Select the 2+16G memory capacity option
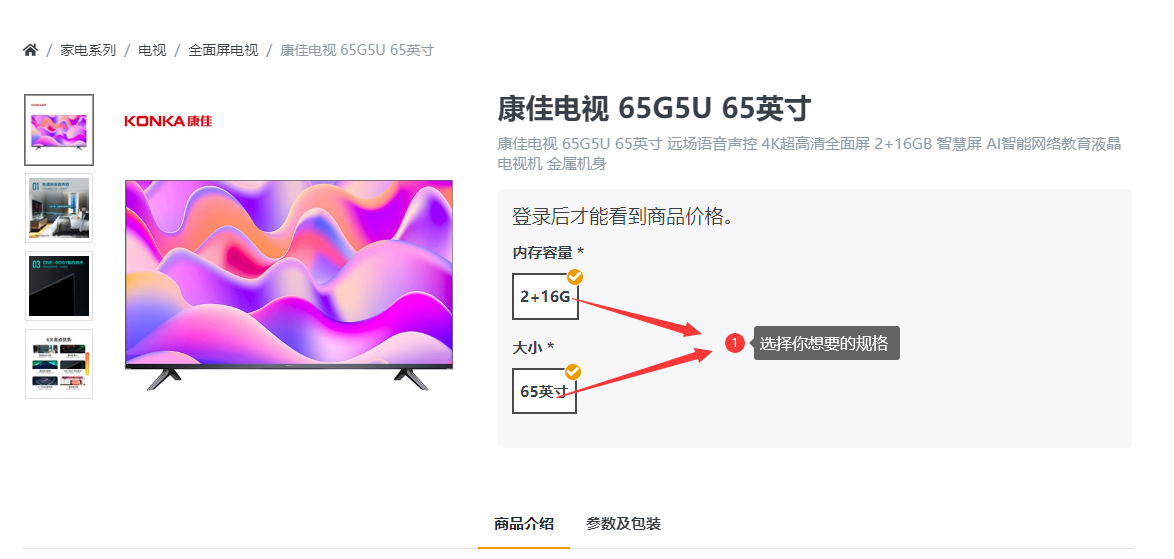1174x559 pixels. click(x=545, y=296)
